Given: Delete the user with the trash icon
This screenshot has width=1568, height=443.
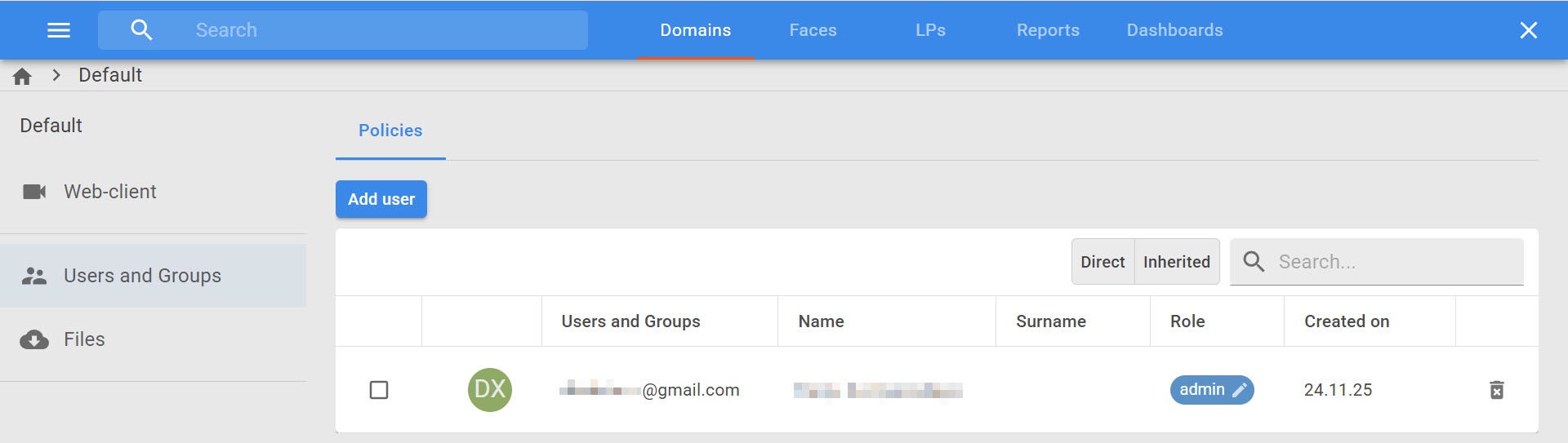Looking at the screenshot, I should (1496, 390).
